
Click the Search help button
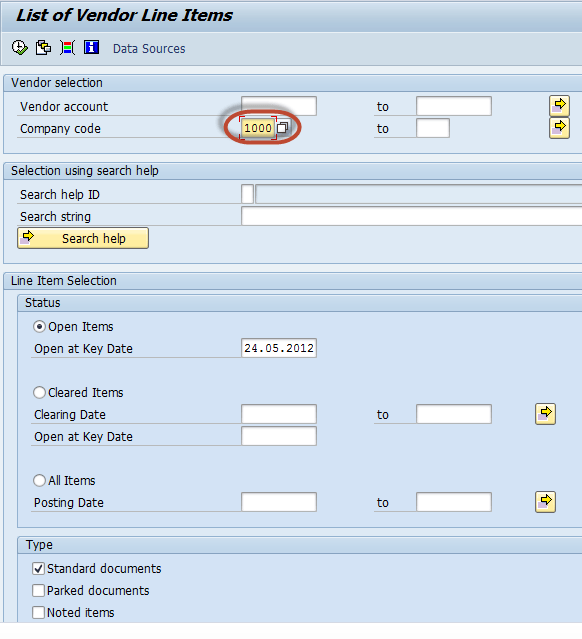[x=83, y=238]
